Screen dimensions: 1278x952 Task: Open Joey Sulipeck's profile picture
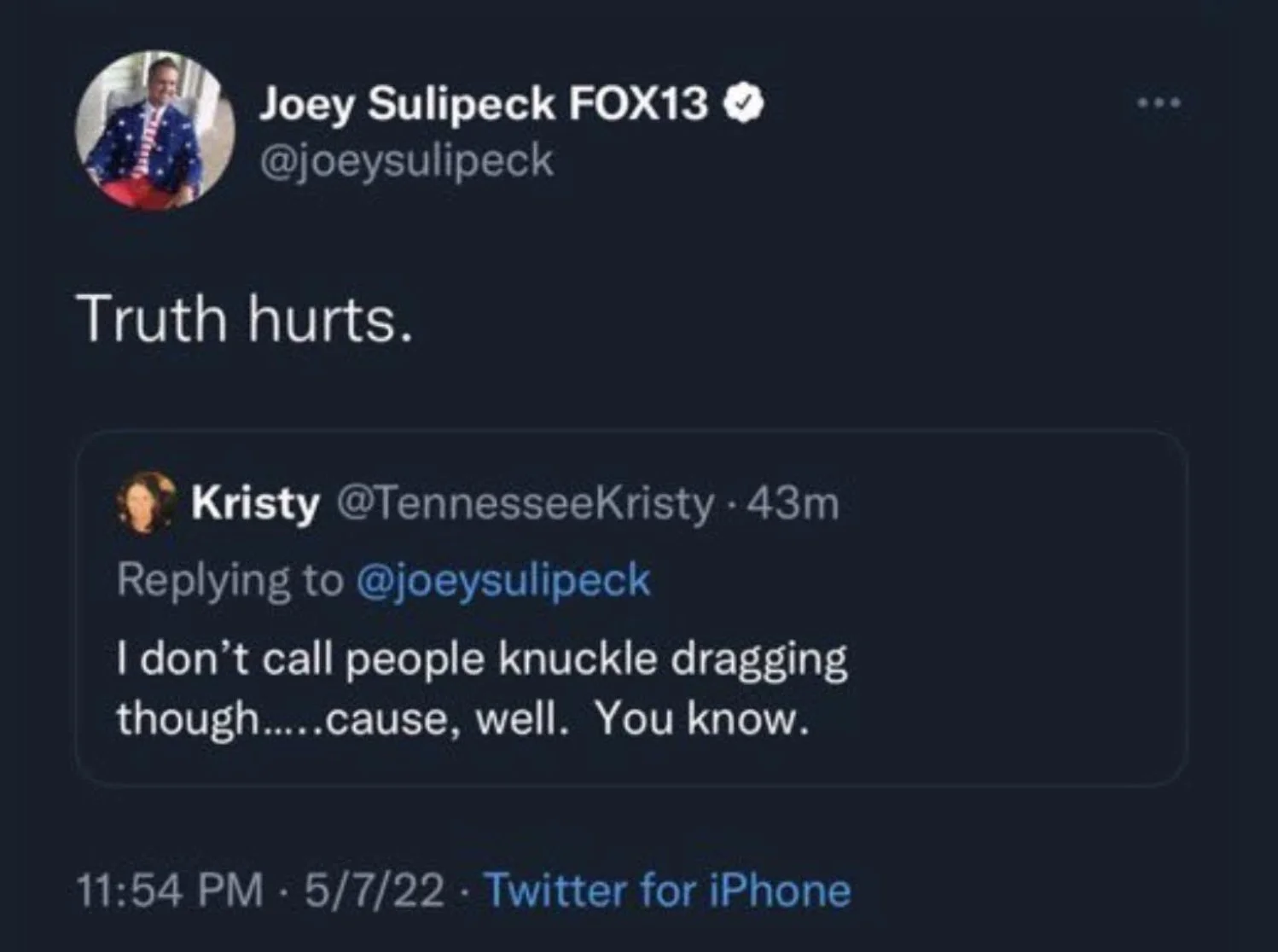click(155, 130)
